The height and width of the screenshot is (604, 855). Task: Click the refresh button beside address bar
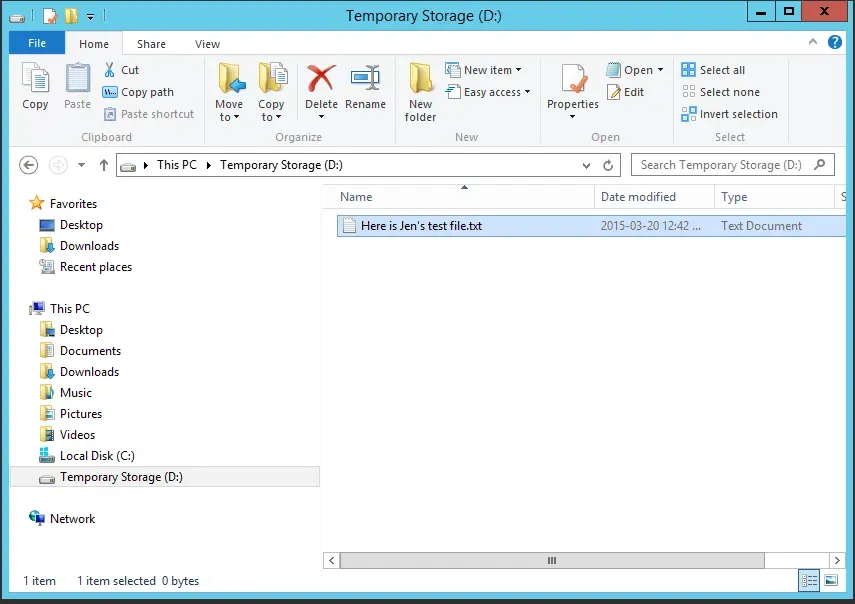pos(609,165)
